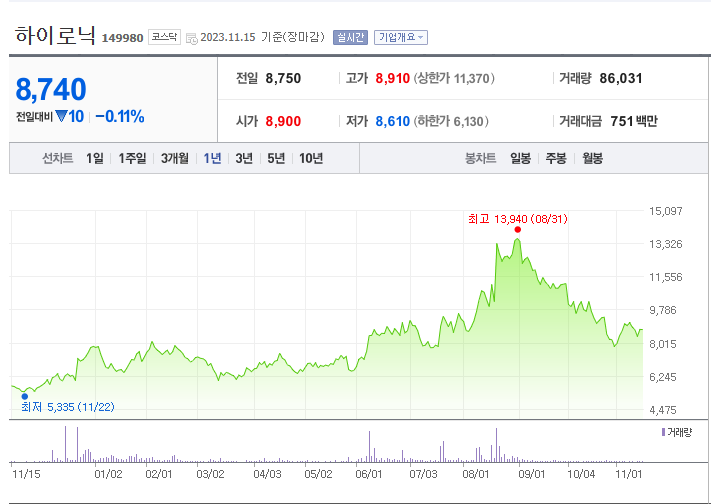The image size is (711, 504).
Task: Click the 상한가 11,370 text
Action: [453, 78]
